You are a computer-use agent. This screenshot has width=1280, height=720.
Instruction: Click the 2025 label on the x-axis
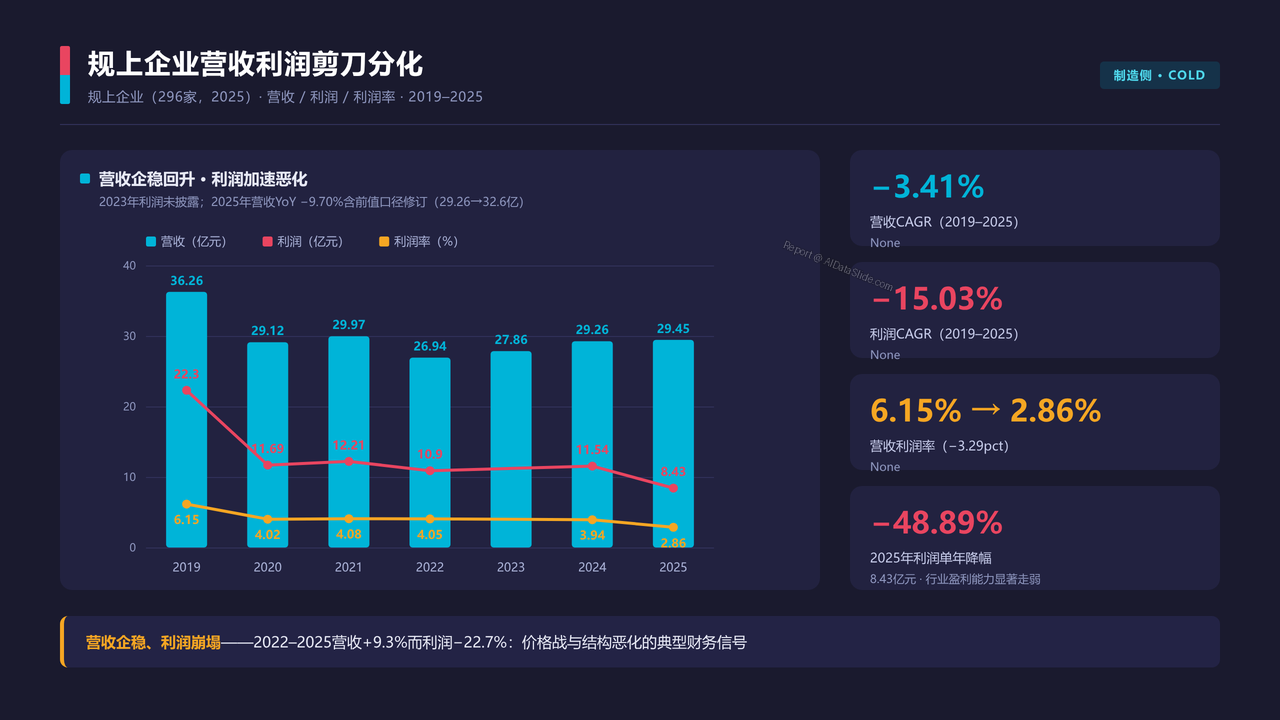click(673, 567)
